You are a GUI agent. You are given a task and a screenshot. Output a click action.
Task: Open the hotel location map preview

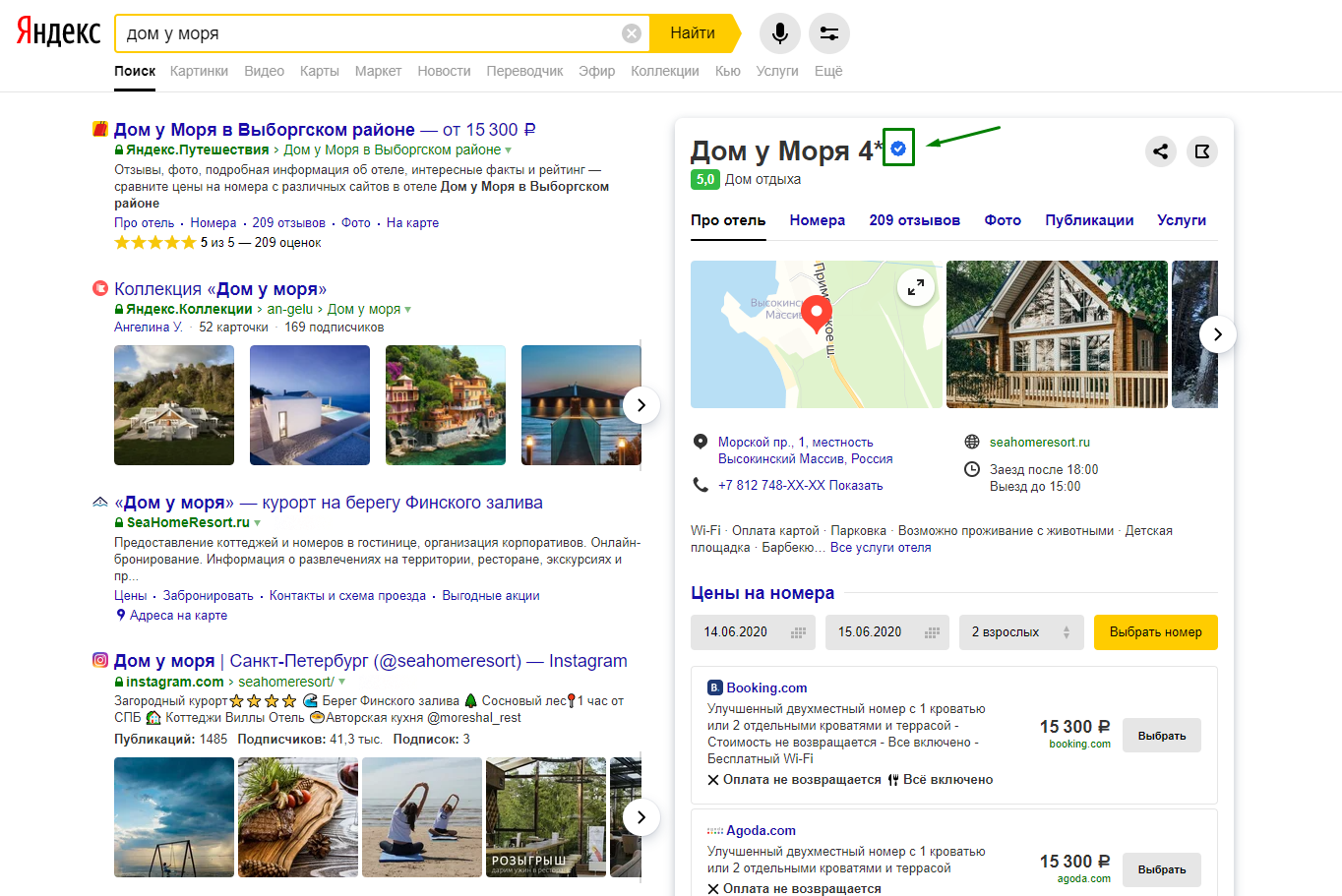tap(817, 334)
